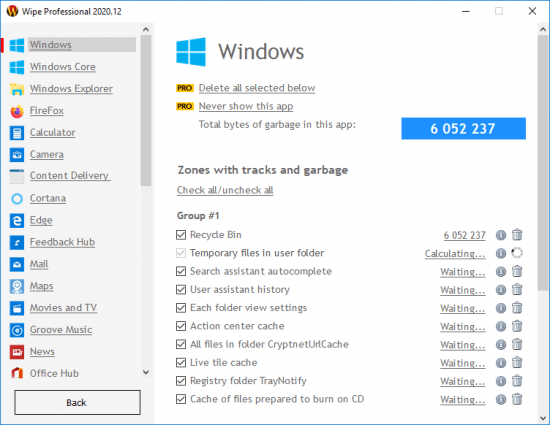The width and height of the screenshot is (550, 425).
Task: Uncheck the Recycle Bin checkbox
Action: [181, 235]
